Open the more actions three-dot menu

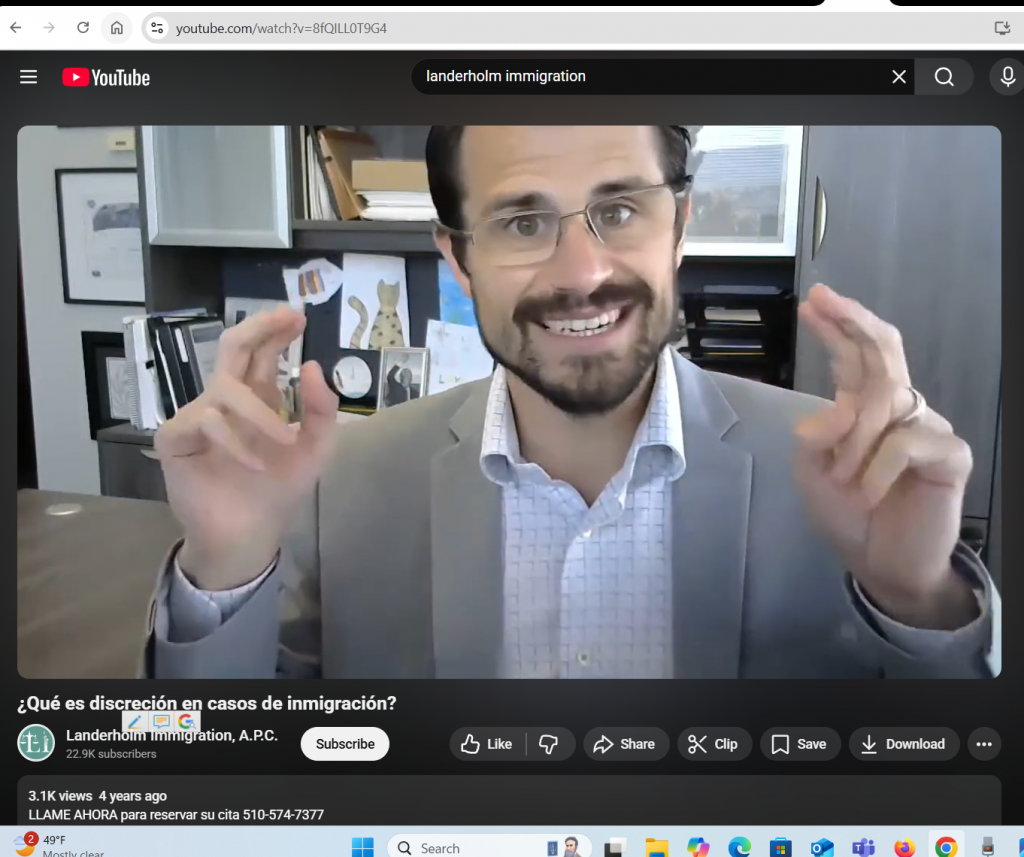coord(983,744)
